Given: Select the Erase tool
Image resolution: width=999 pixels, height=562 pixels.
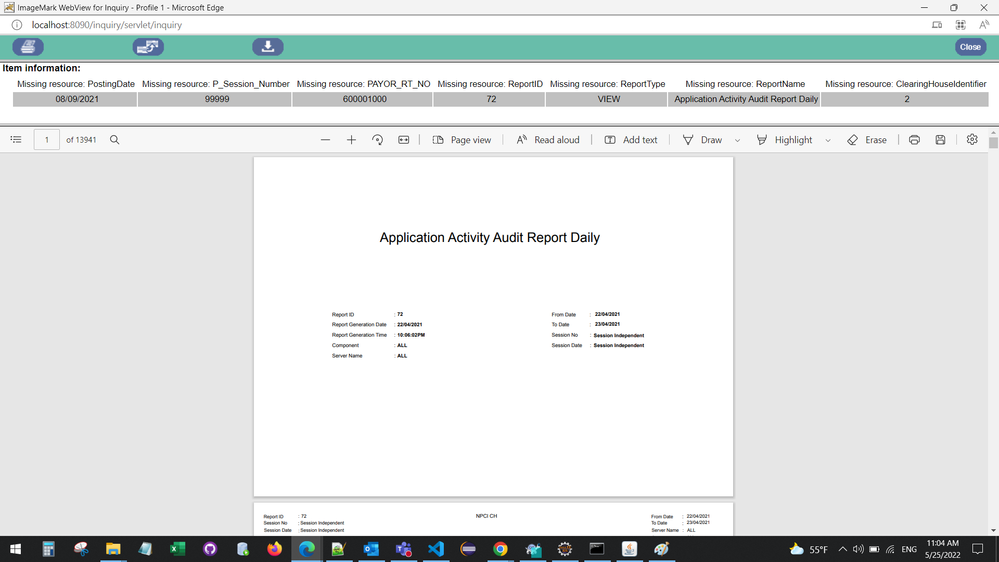Looking at the screenshot, I should pos(866,140).
